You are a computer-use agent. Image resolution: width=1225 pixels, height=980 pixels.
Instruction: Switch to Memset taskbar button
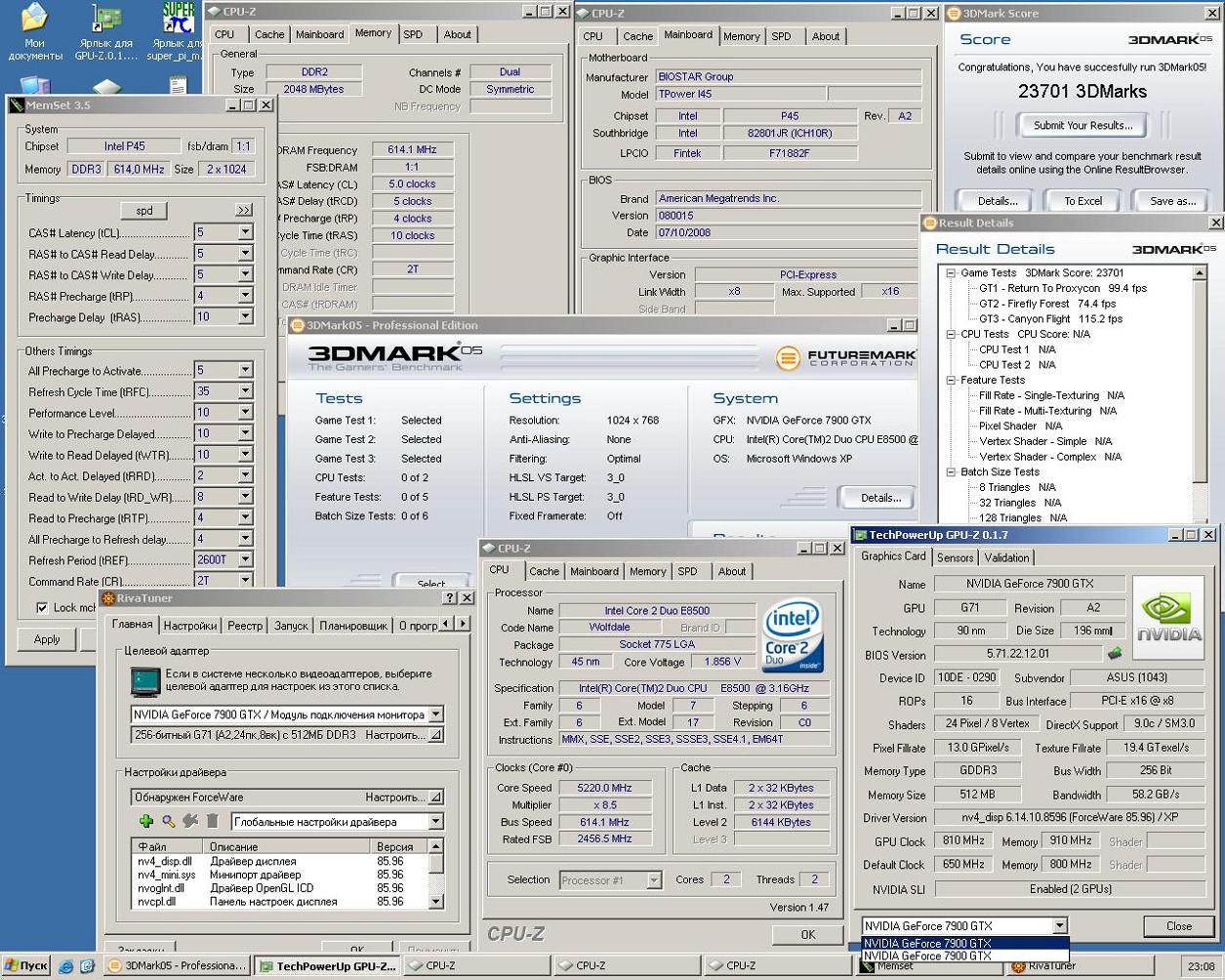(x=928, y=966)
